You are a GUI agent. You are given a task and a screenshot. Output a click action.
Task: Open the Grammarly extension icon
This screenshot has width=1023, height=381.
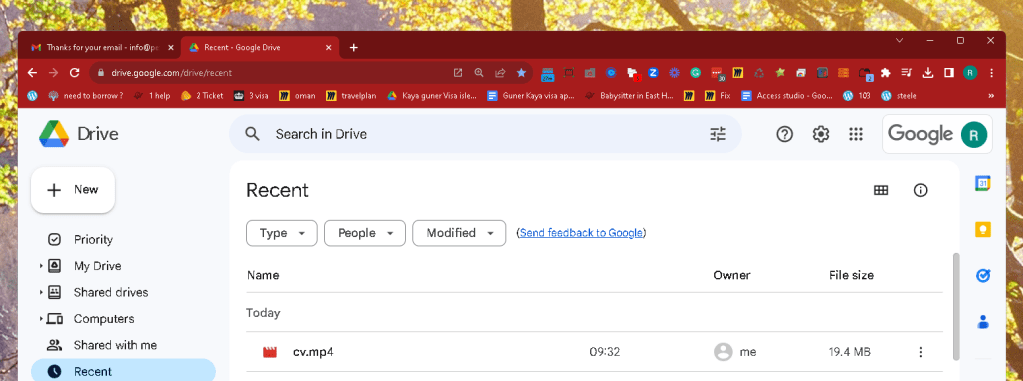pos(695,73)
